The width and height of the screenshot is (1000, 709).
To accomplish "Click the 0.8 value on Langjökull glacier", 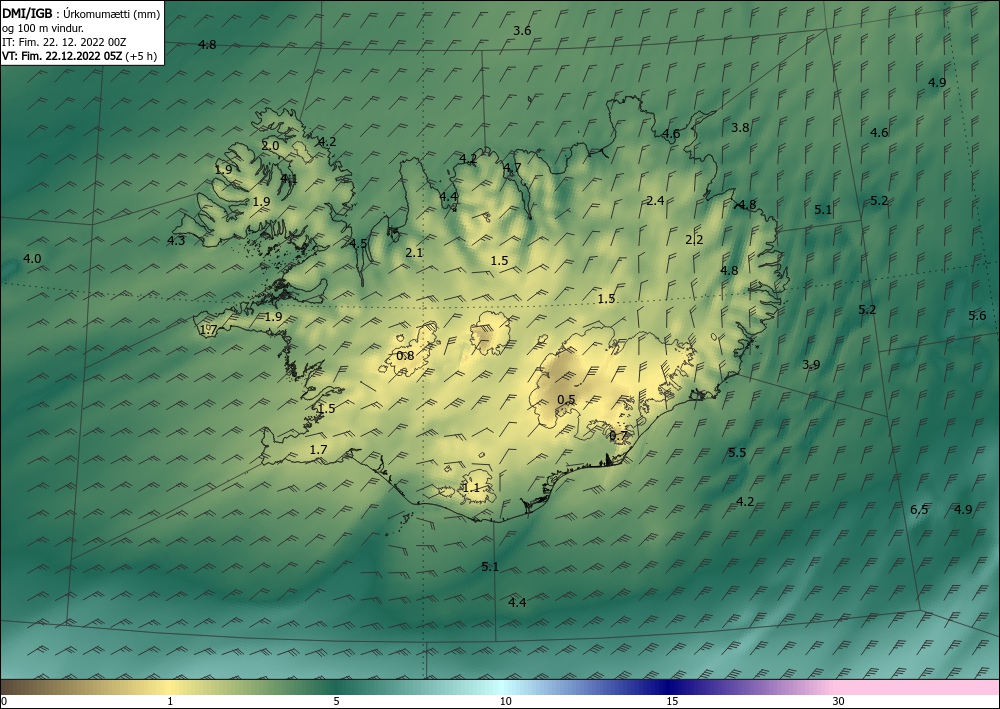I will tap(405, 356).
